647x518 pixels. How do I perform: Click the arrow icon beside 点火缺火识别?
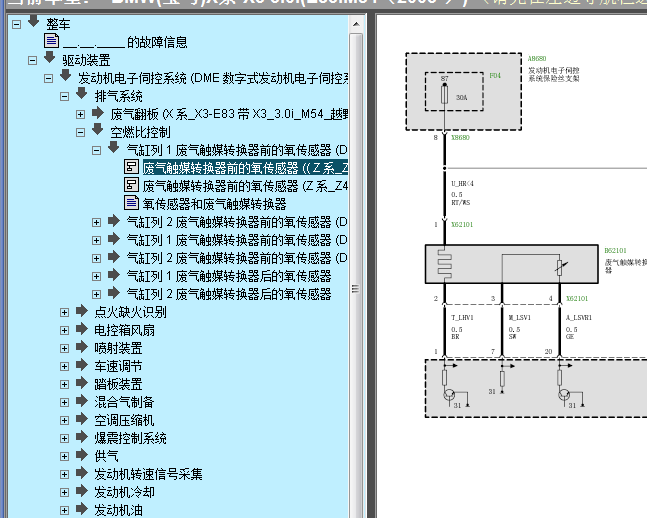coord(82,312)
